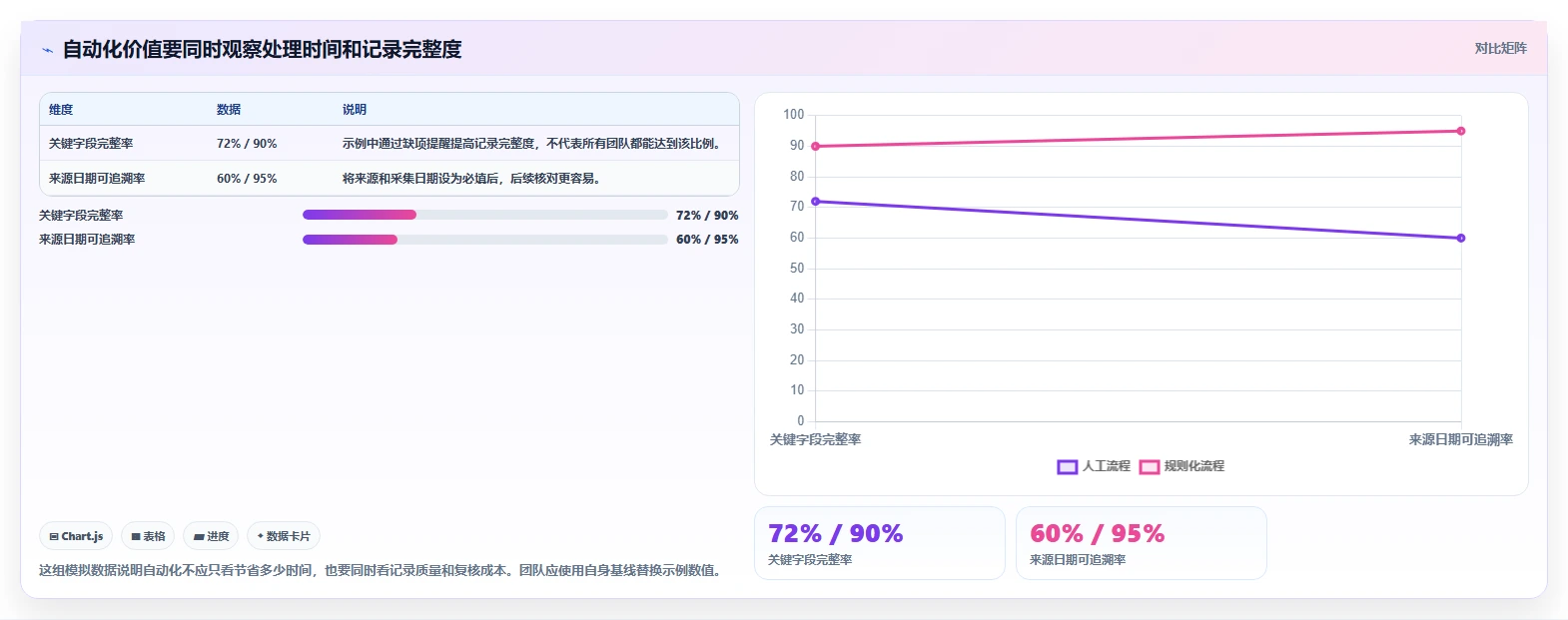Viewport: 1568px width, 620px height.
Task: Click the 来源日期可追溯率 progress bar
Action: pos(484,240)
